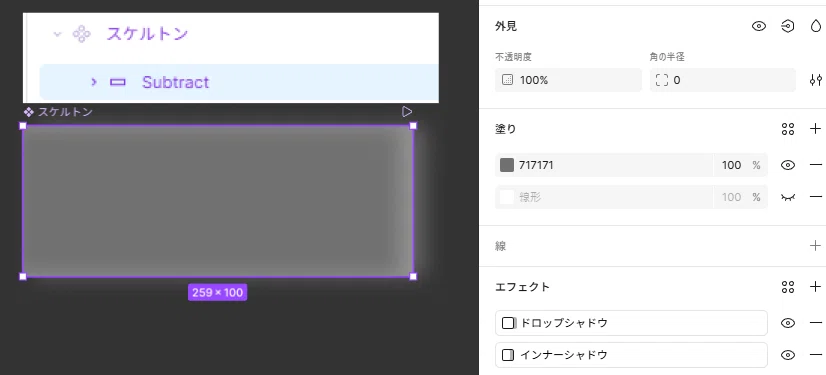Click corner radius field showing 0
This screenshot has width=826, height=375.
pos(722,80)
